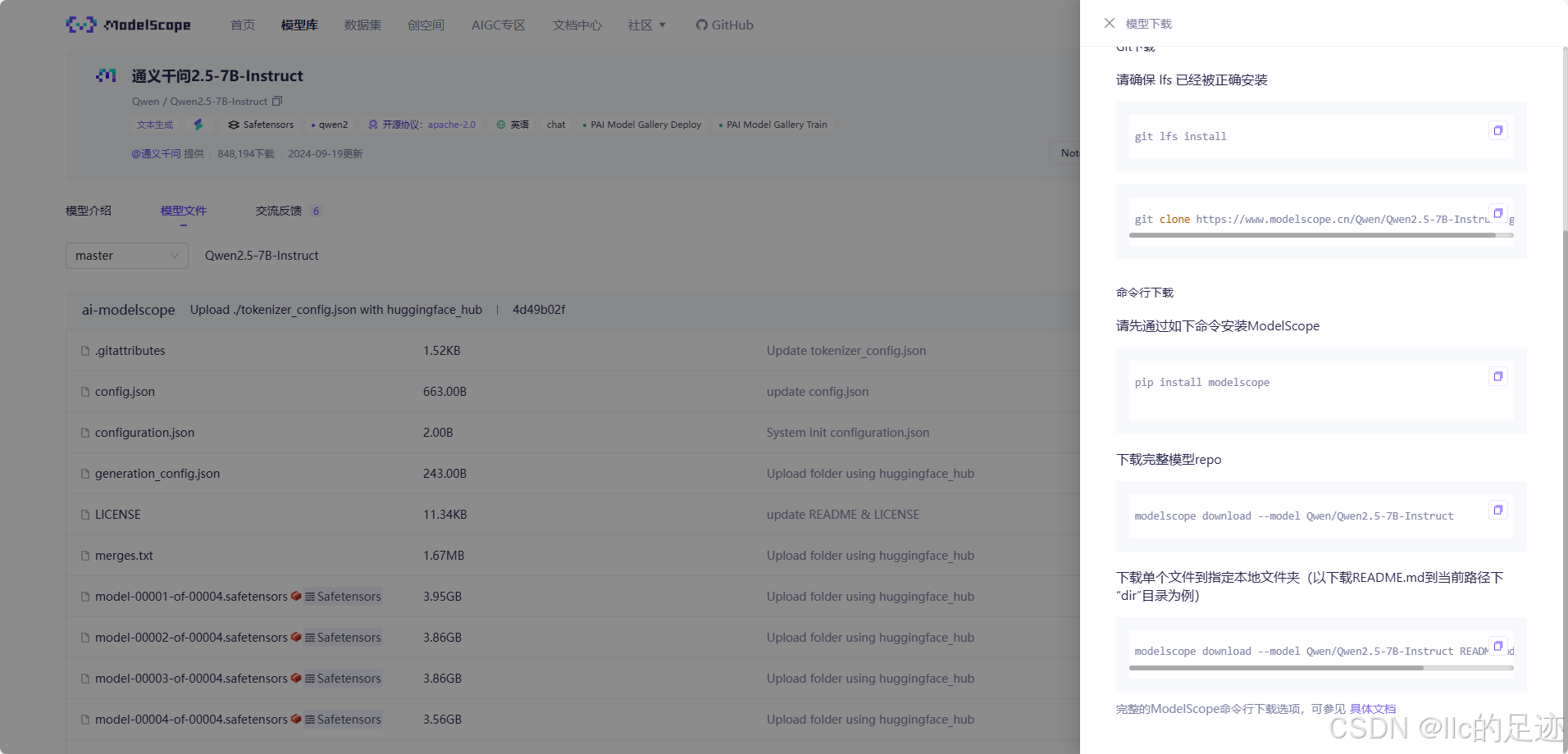This screenshot has width=1568, height=754.
Task: Click Safetensors badge on model-00004 row
Action: coord(343,720)
